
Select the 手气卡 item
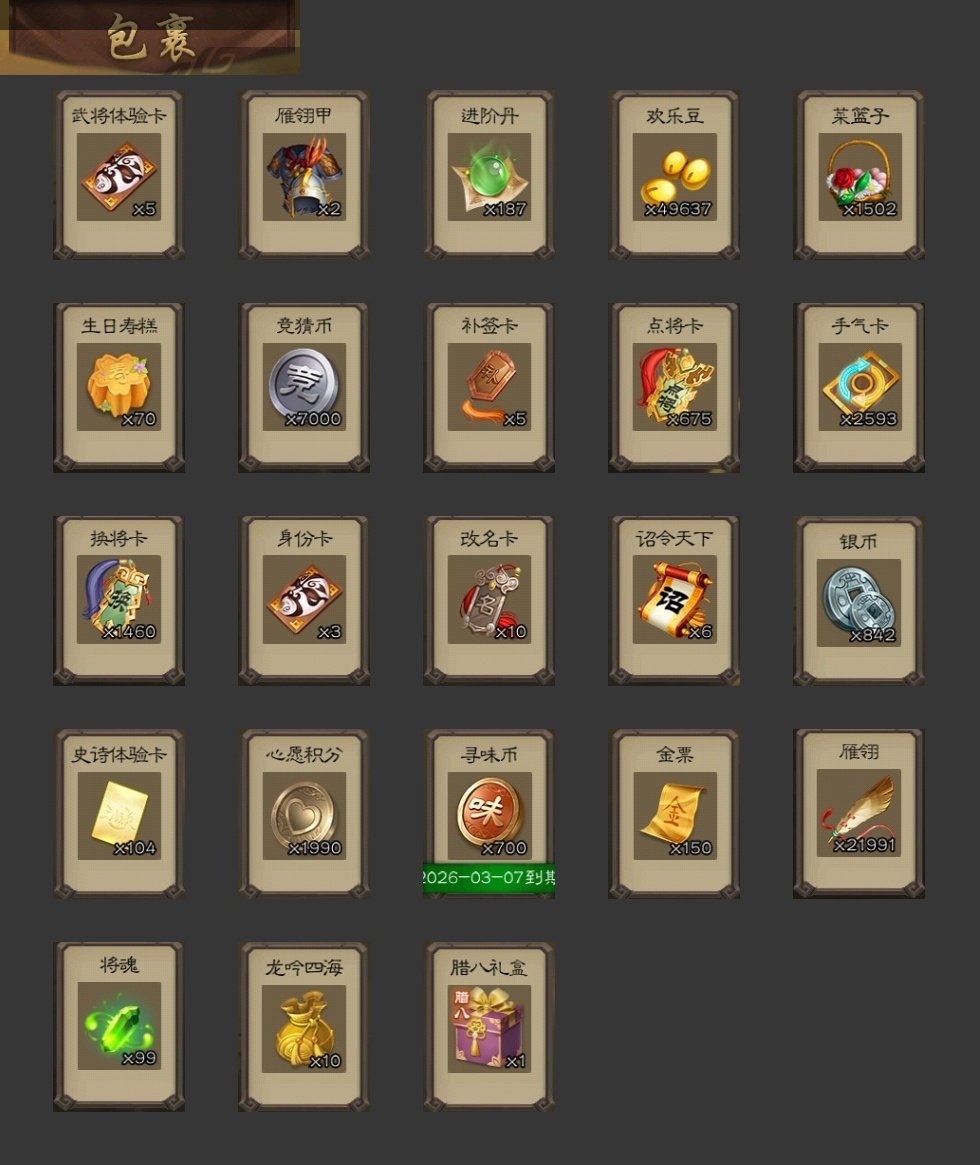pos(859,387)
